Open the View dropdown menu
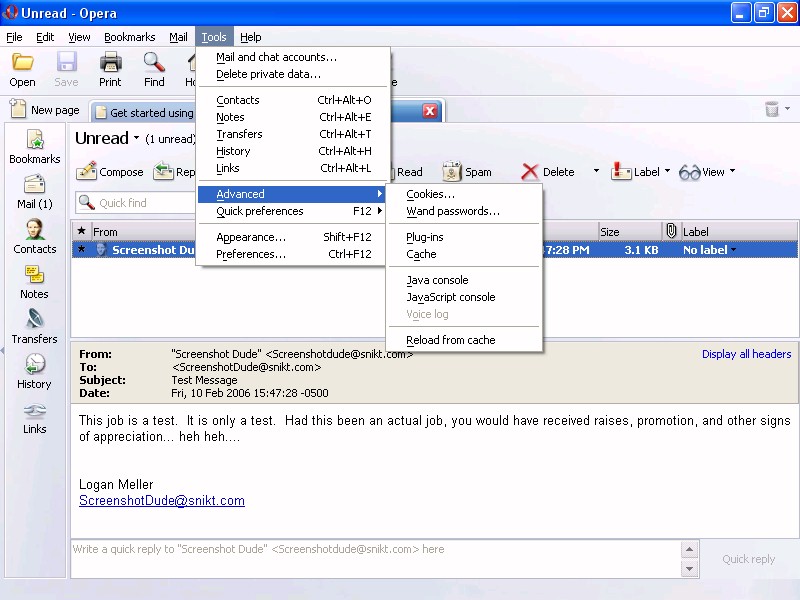The height and width of the screenshot is (600, 800). pos(706,172)
